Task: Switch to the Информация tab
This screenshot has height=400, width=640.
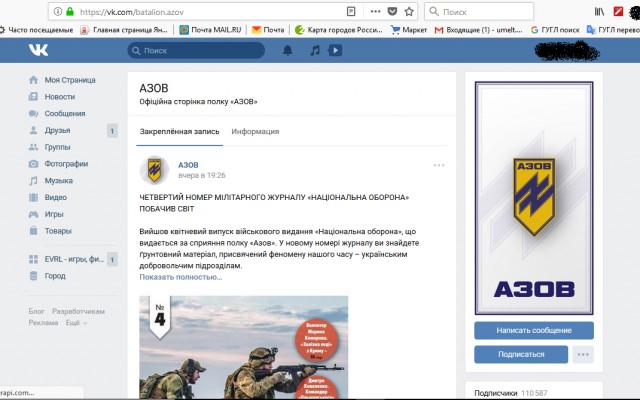Action: tap(255, 131)
